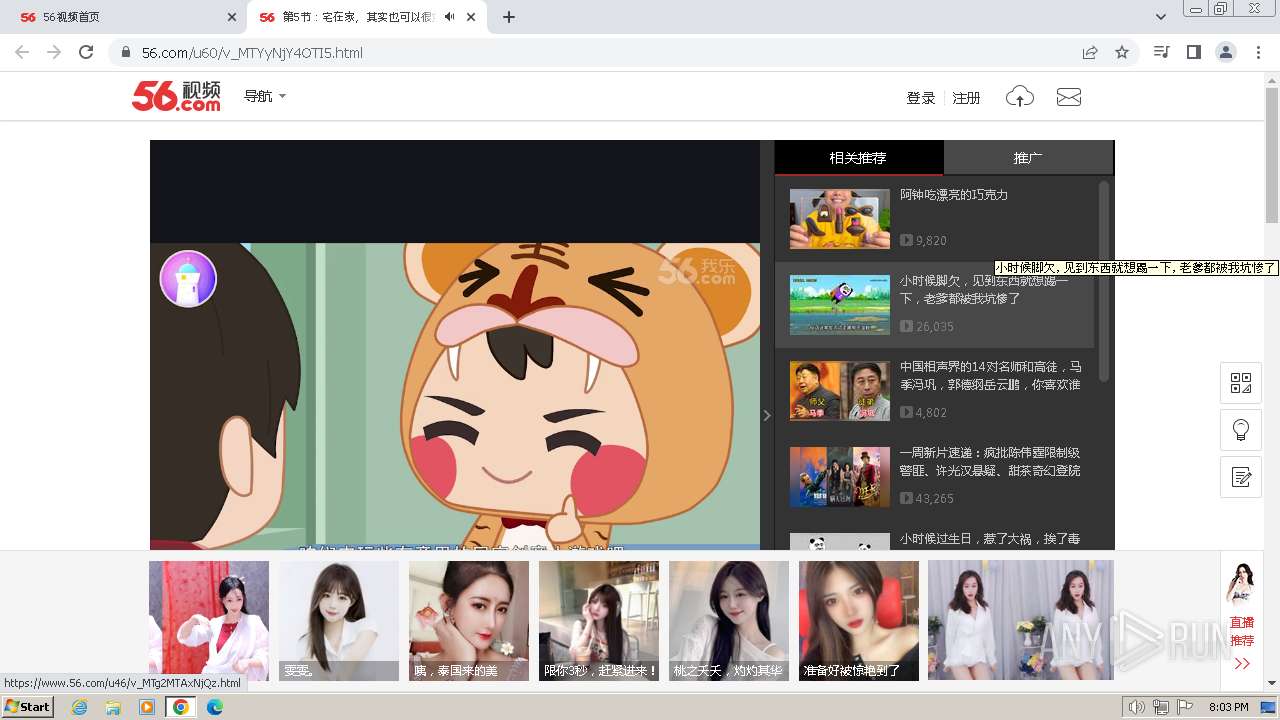Switch to the 推广 tab
This screenshot has height=720, width=1280.
tap(1028, 158)
